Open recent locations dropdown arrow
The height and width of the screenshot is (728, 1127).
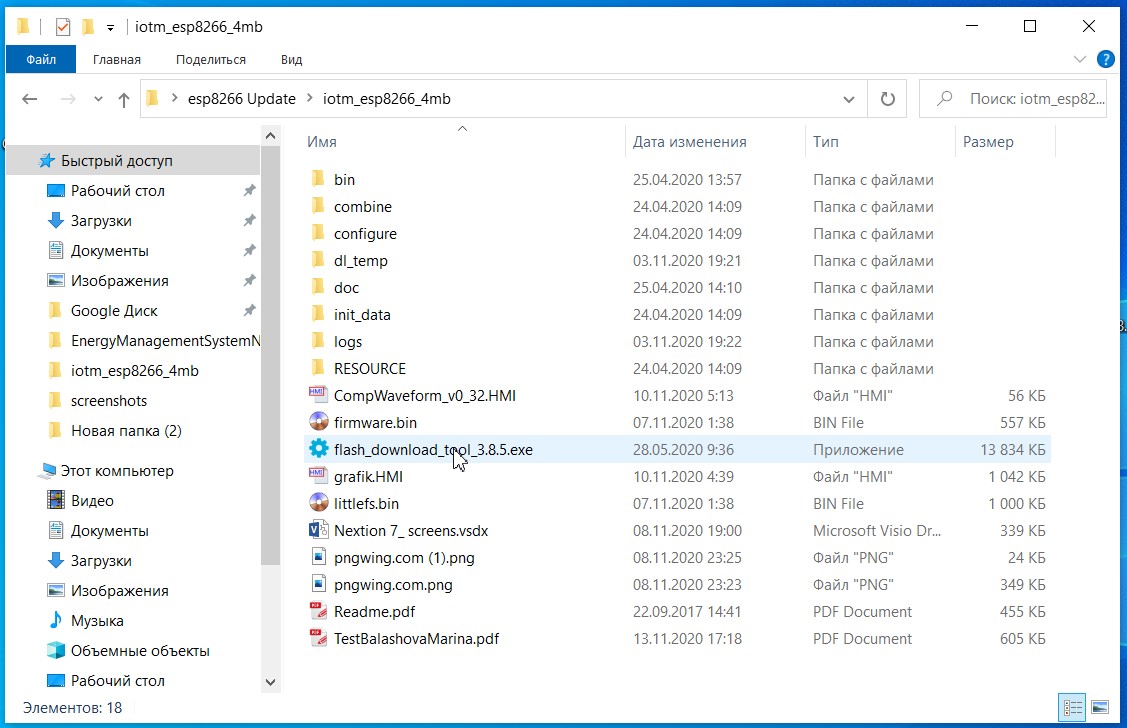pyautogui.click(x=98, y=99)
